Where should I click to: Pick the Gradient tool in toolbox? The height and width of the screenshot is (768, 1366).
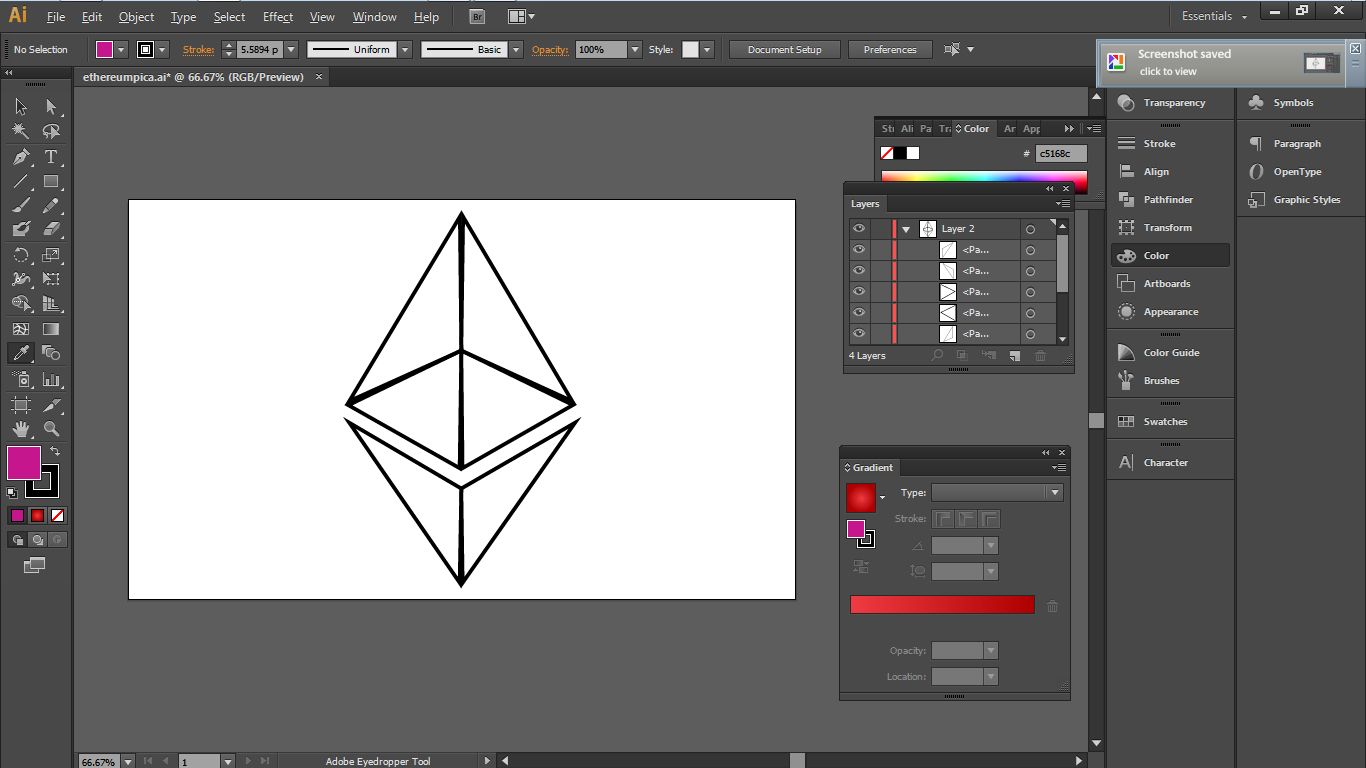pyautogui.click(x=51, y=329)
